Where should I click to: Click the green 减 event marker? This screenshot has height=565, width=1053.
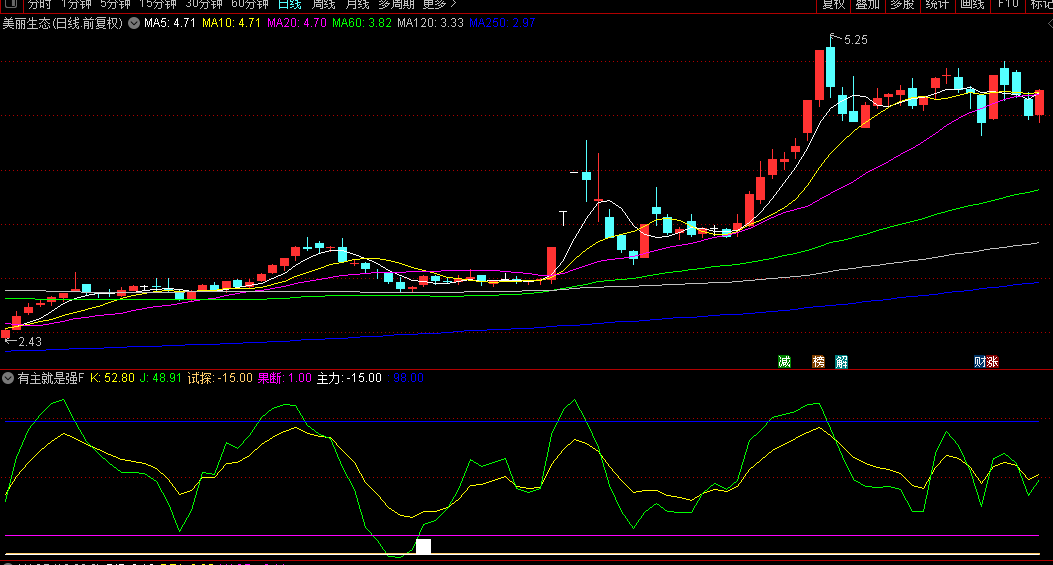pyautogui.click(x=785, y=362)
